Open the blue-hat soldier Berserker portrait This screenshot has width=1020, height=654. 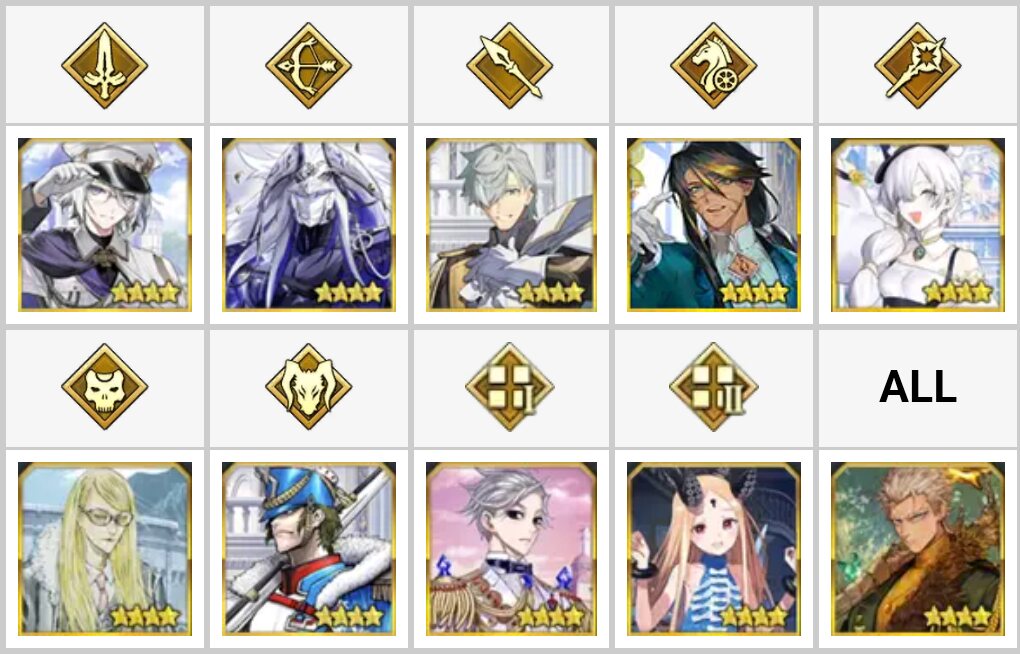click(308, 549)
